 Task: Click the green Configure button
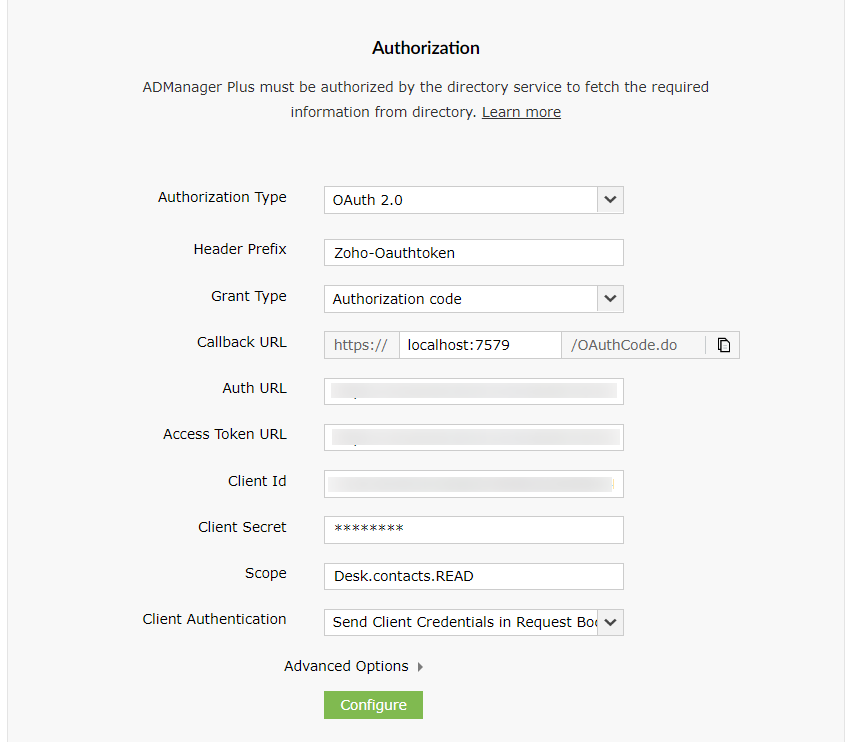[373, 705]
